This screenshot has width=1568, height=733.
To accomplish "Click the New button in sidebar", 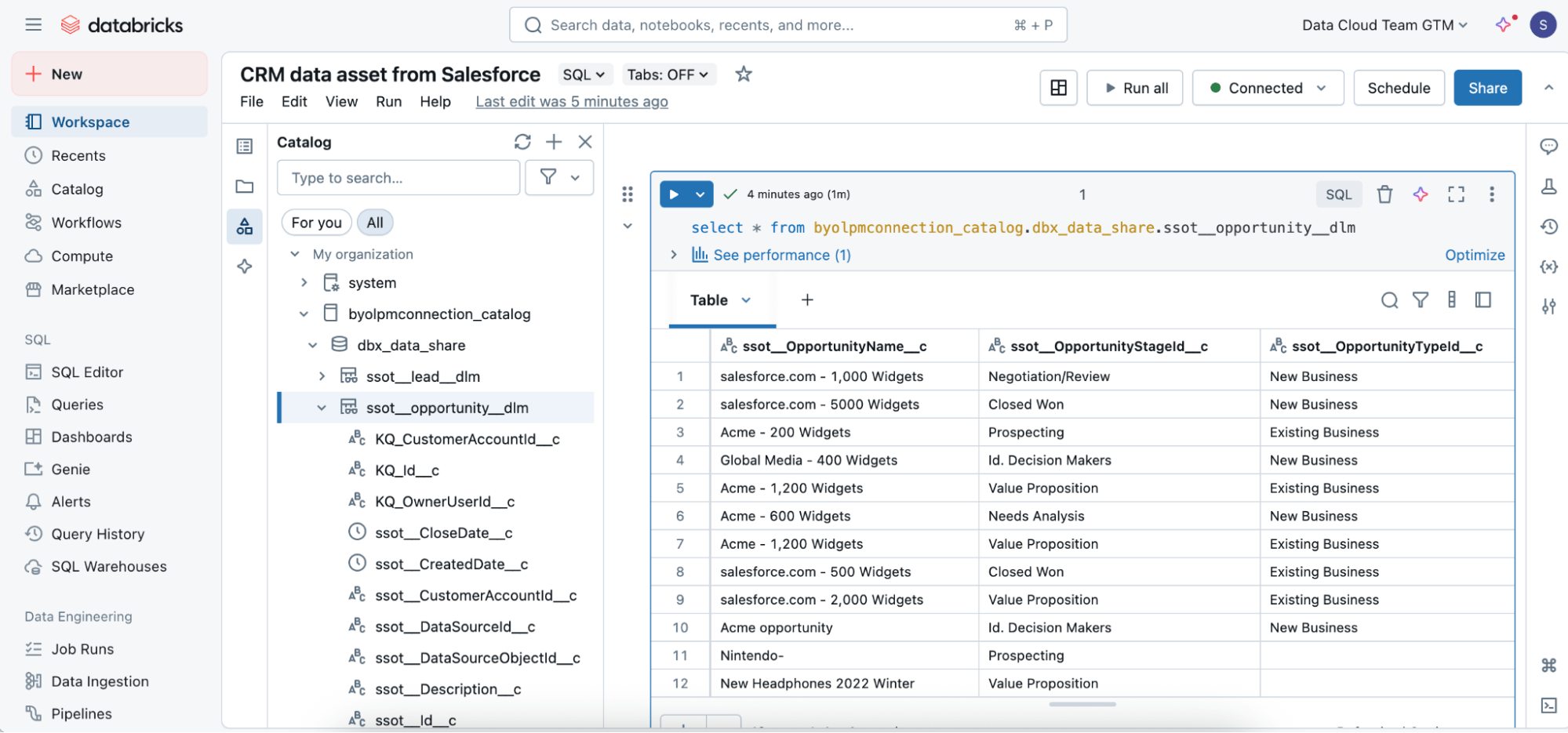I will (x=110, y=74).
